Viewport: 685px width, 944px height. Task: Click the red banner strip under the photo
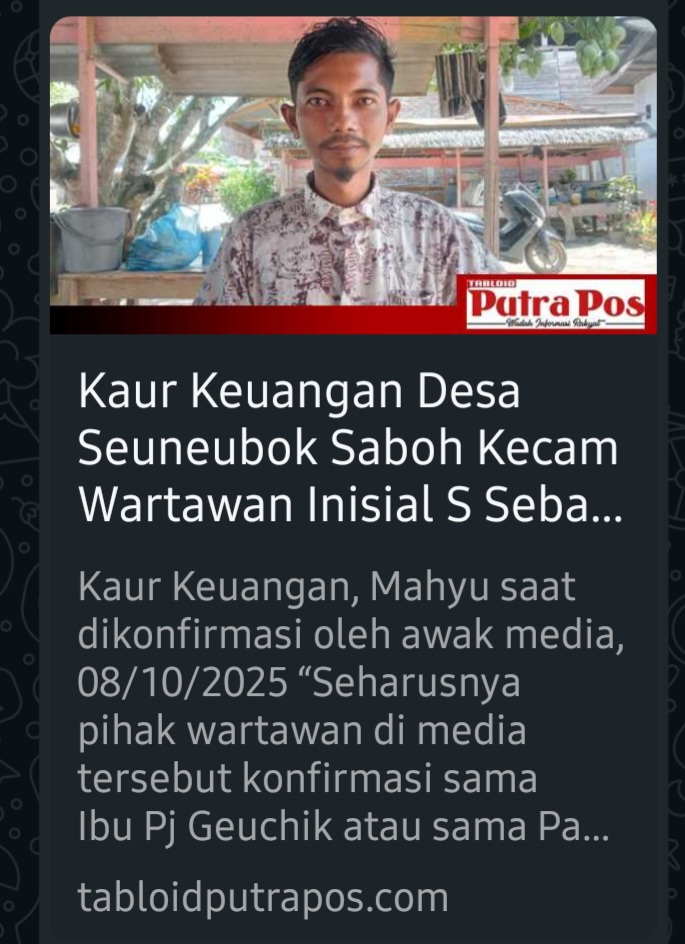(258, 320)
